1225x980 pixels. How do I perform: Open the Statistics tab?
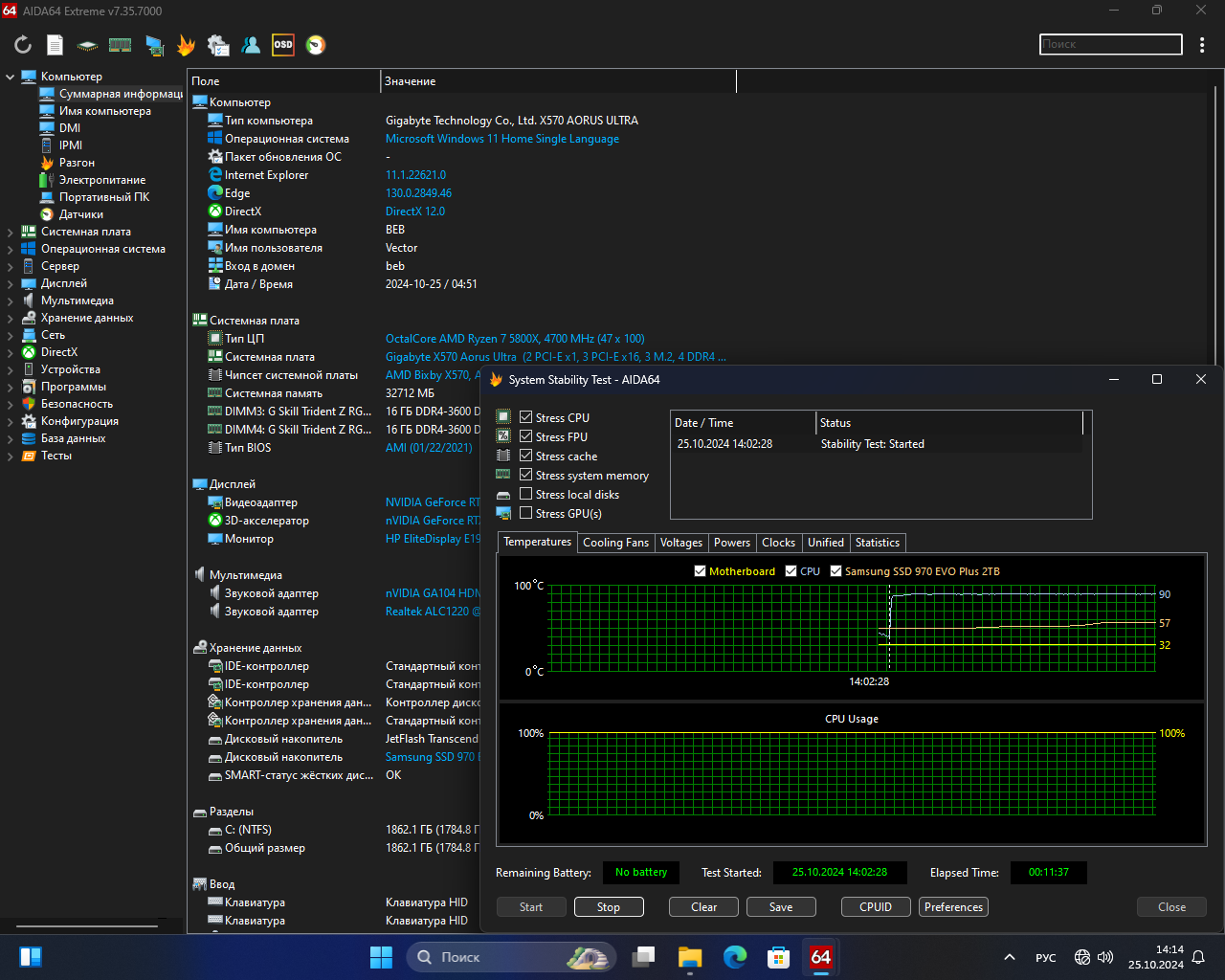point(878,543)
